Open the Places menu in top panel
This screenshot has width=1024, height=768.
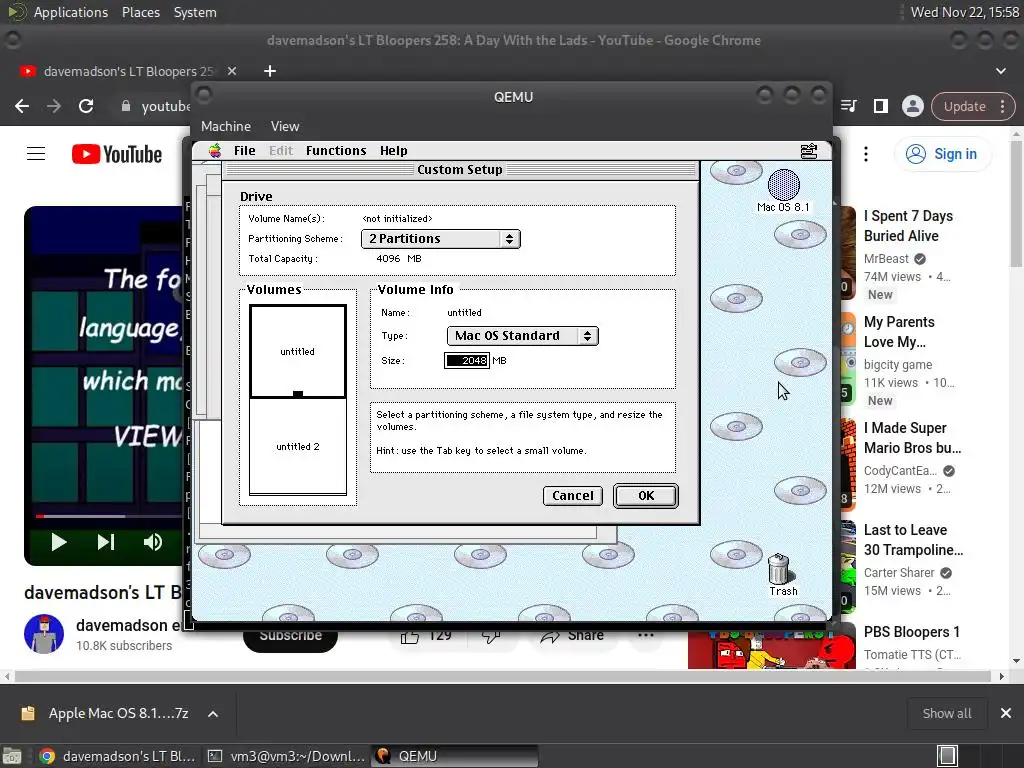coord(140,12)
